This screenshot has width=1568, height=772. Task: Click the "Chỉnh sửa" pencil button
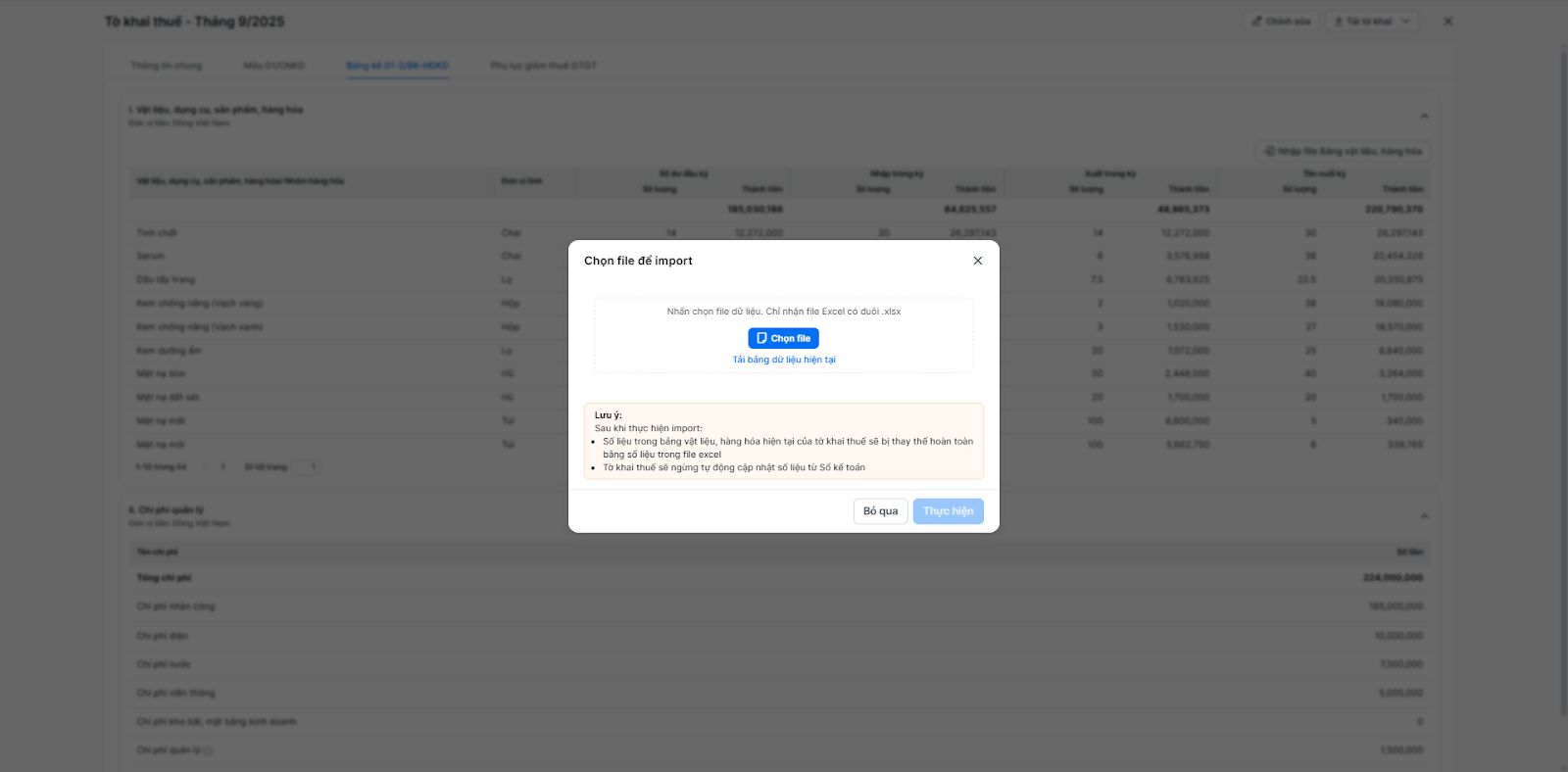point(1281,22)
